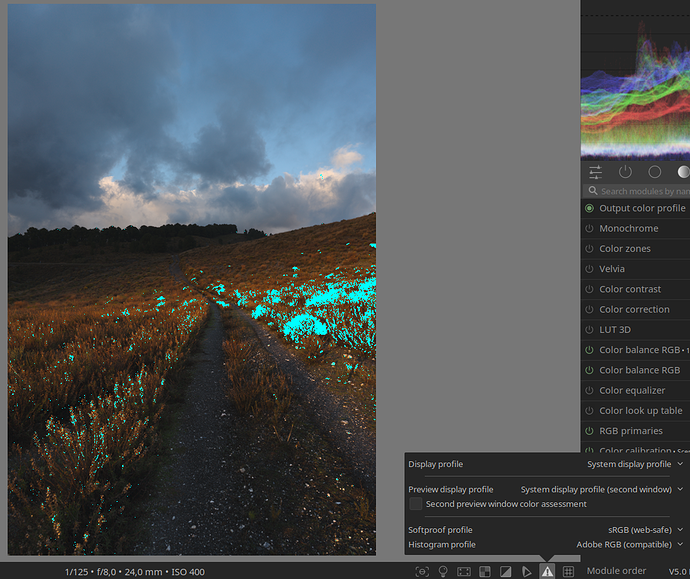Image resolution: width=690 pixels, height=579 pixels.
Task: Toggle softproofing triangle icon
Action: (x=526, y=571)
